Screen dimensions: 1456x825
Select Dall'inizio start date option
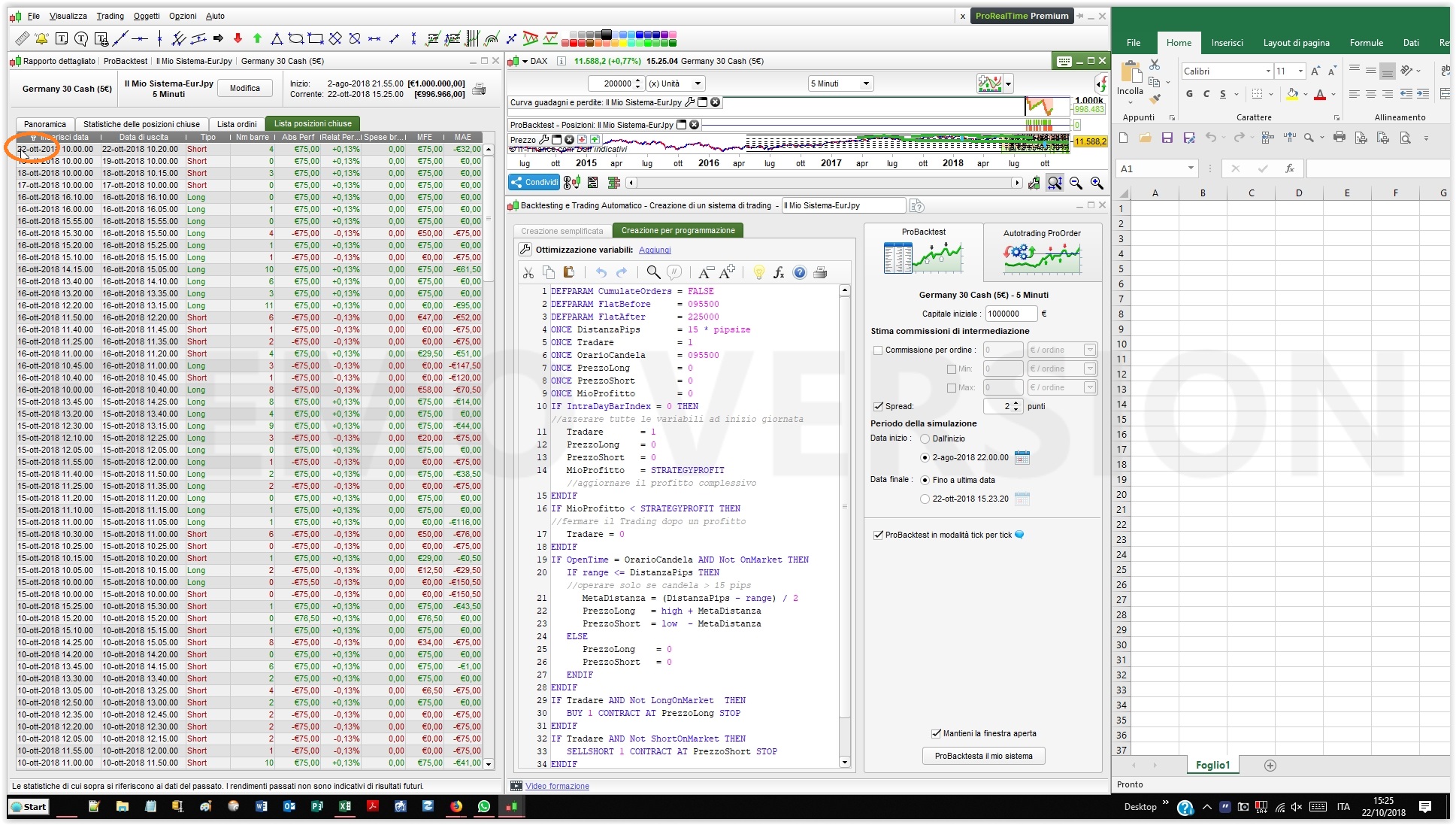point(925,438)
